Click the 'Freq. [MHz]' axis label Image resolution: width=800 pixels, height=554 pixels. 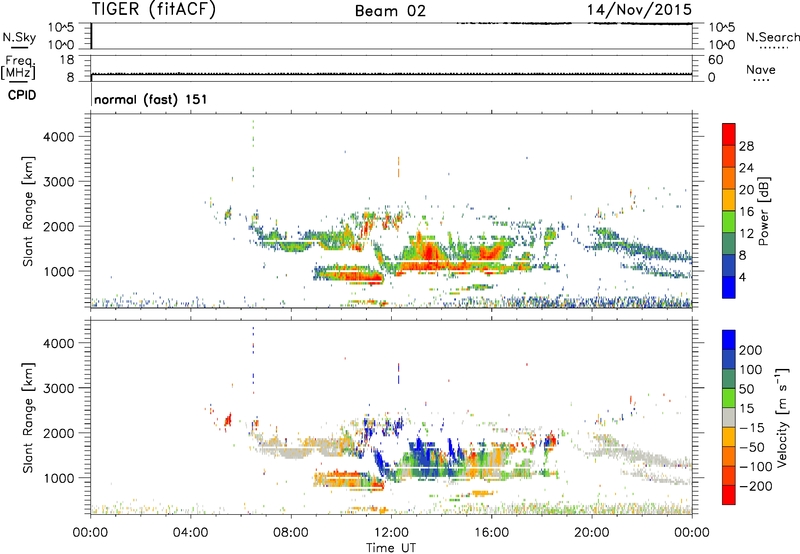(18, 67)
